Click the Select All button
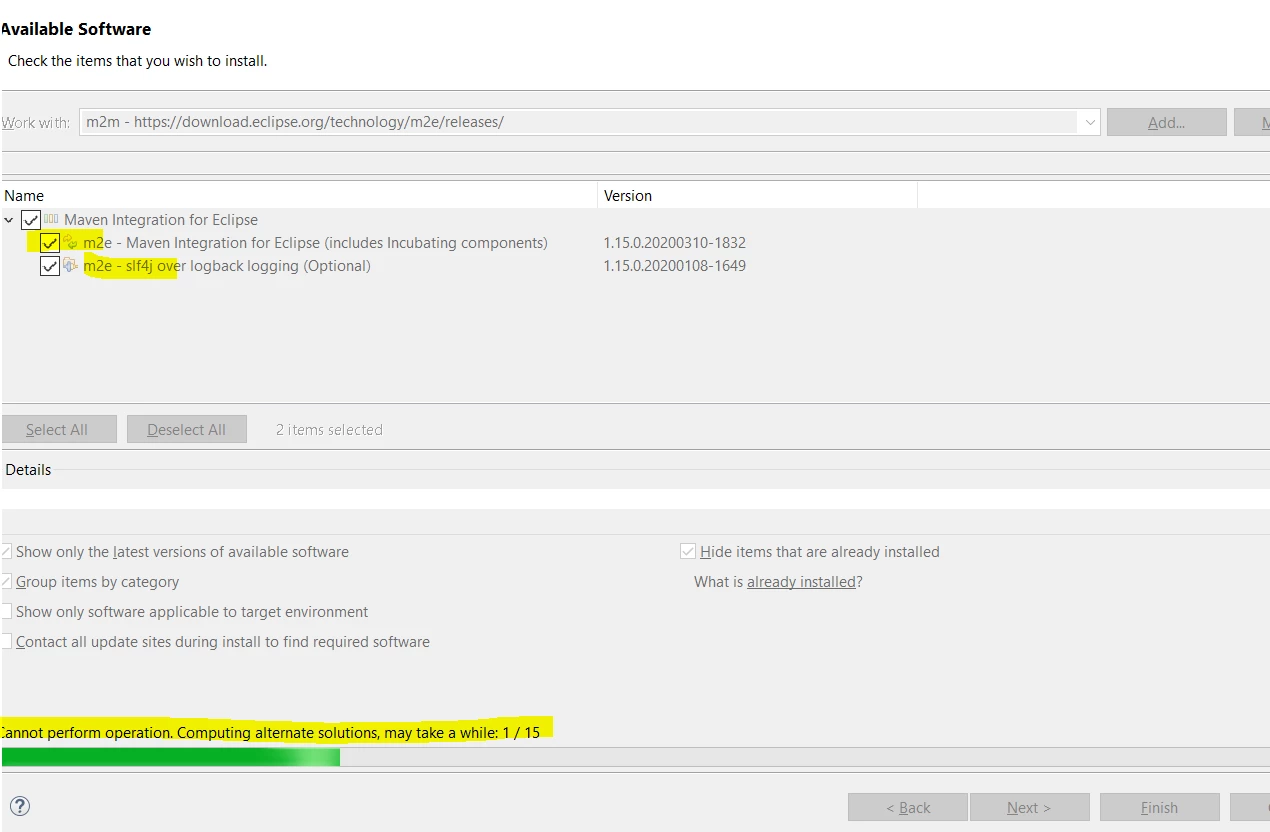 tap(57, 429)
